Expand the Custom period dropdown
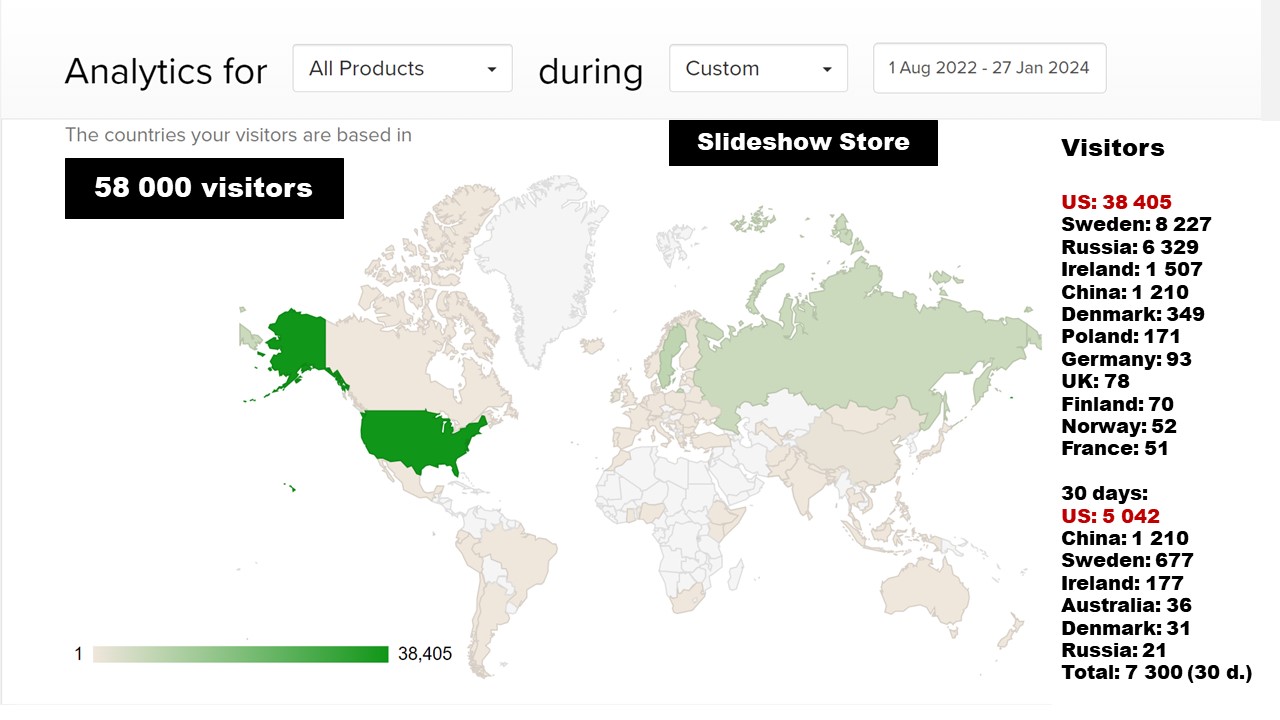Viewport: 1280px width, 720px height. (x=758, y=69)
